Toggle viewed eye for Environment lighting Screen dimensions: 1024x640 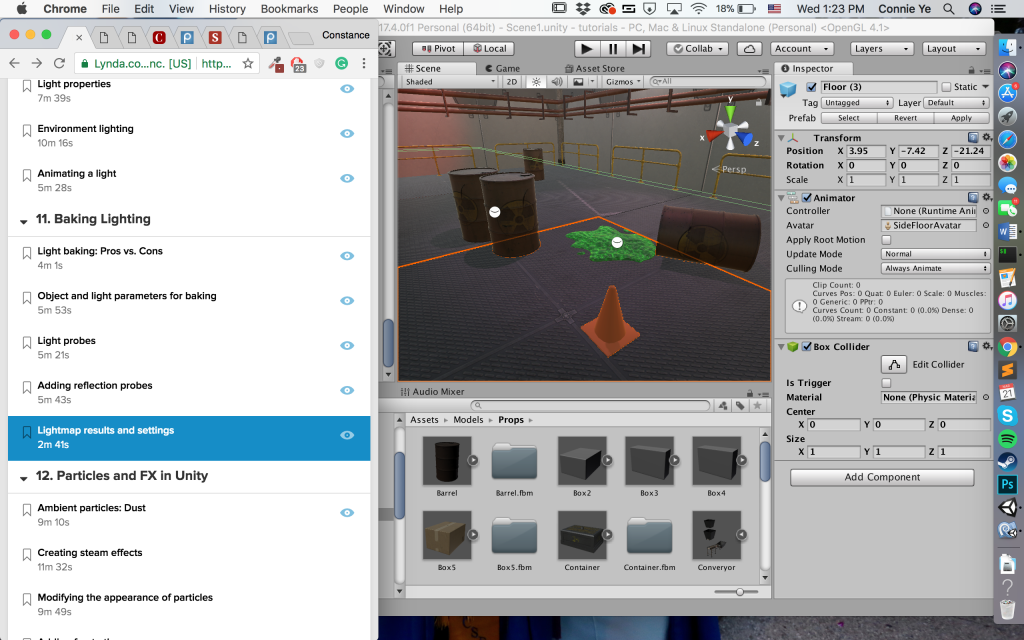click(347, 133)
